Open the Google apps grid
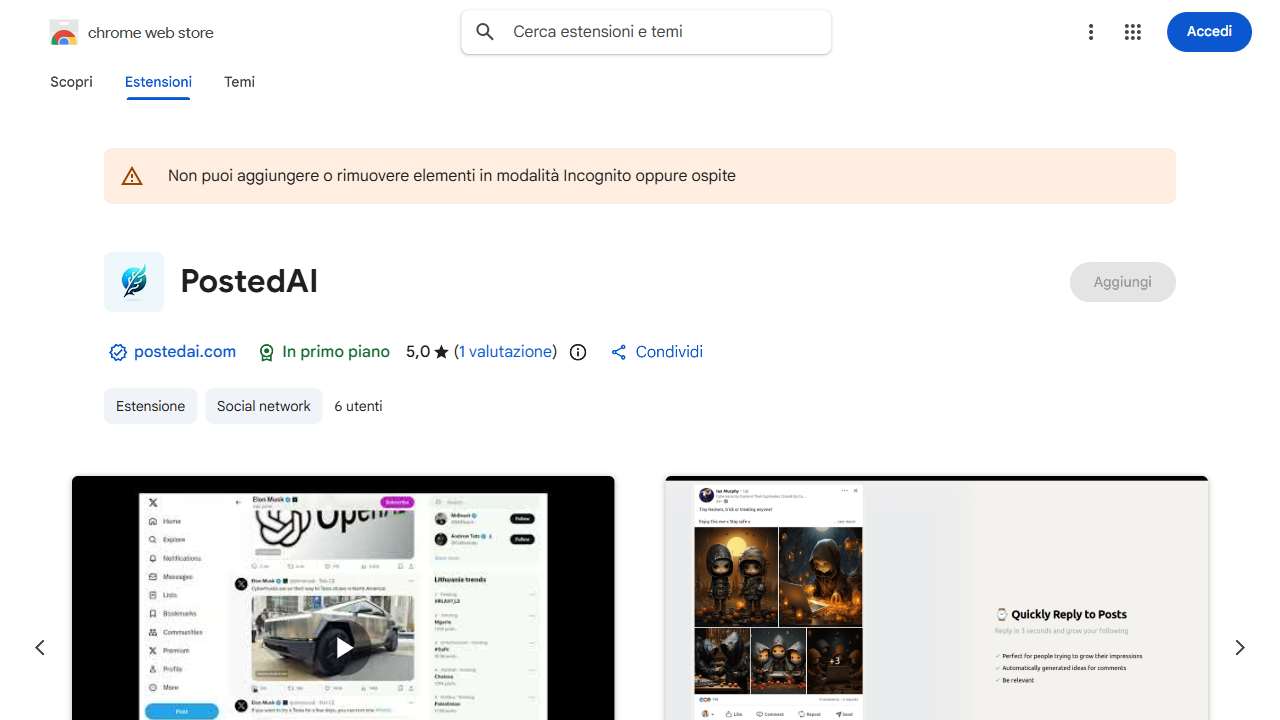Image resolution: width=1280 pixels, height=720 pixels. pyautogui.click(x=1132, y=31)
